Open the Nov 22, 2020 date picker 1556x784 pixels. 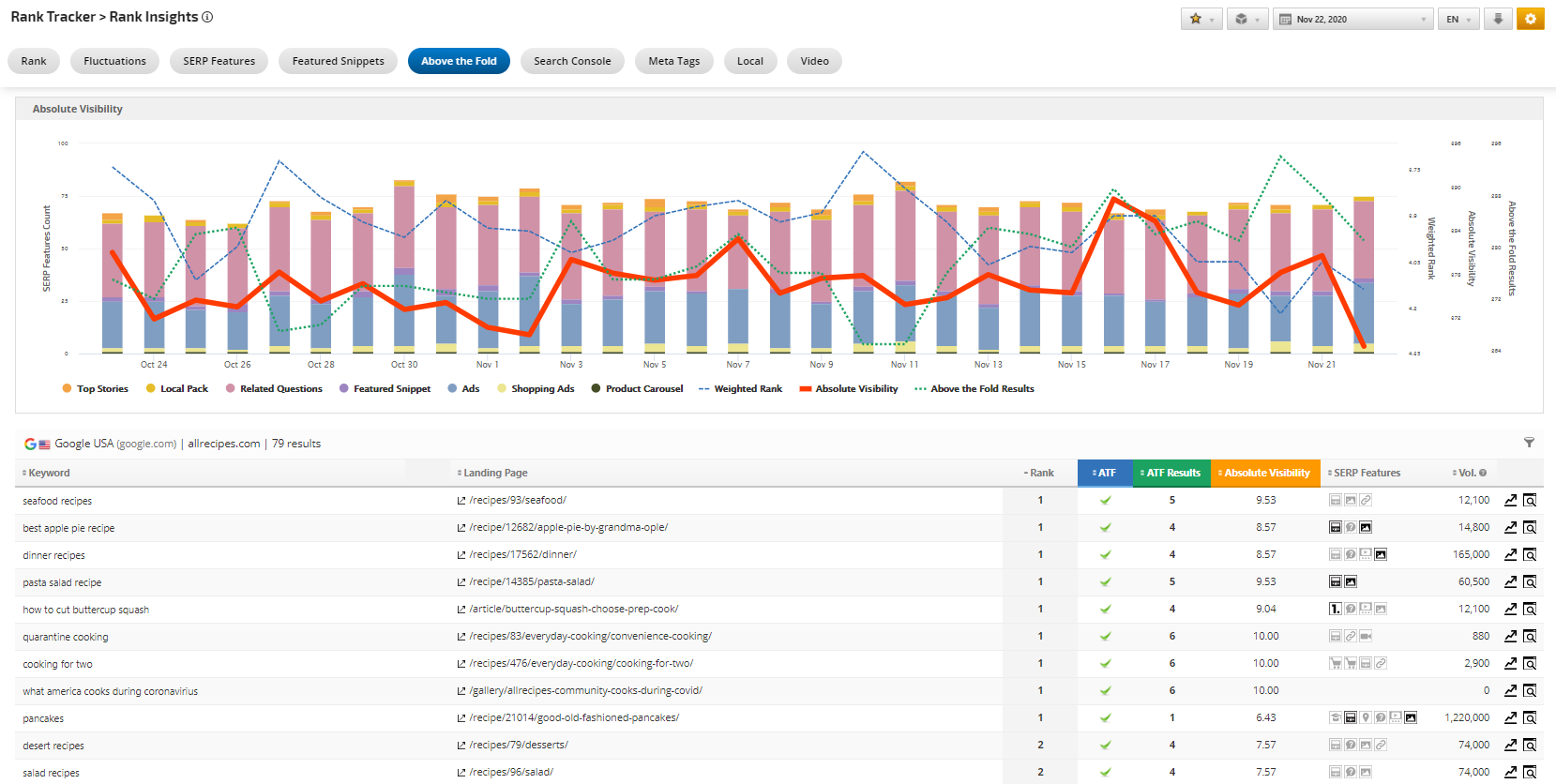[1352, 19]
